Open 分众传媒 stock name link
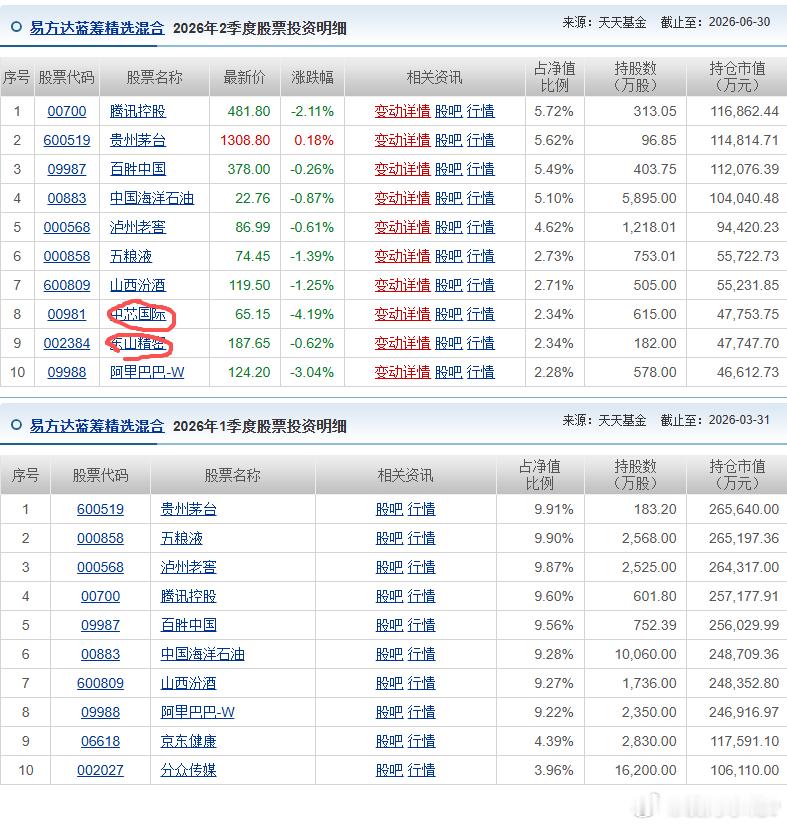This screenshot has width=787, height=826. point(189,770)
